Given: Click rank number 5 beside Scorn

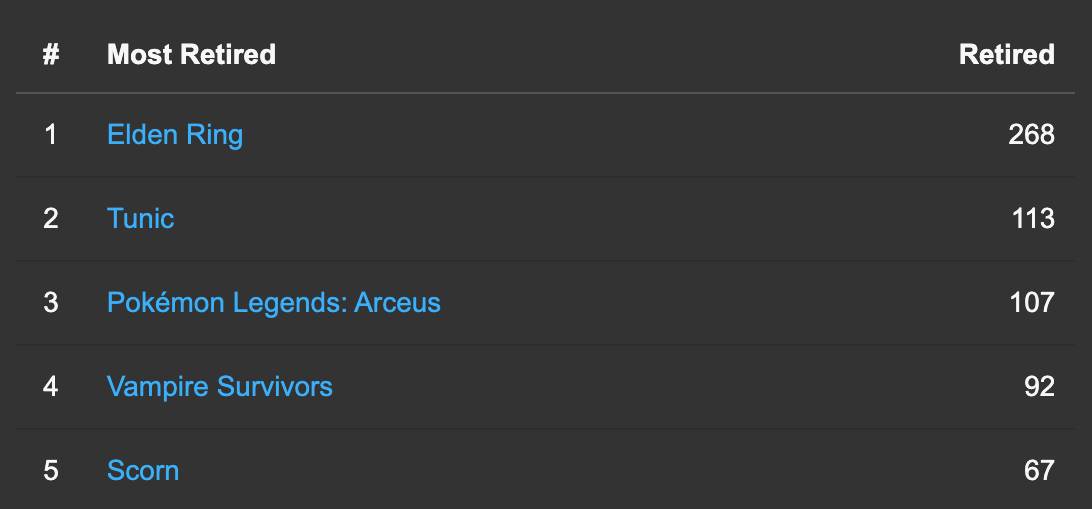Looking at the screenshot, I should click(x=51, y=470).
